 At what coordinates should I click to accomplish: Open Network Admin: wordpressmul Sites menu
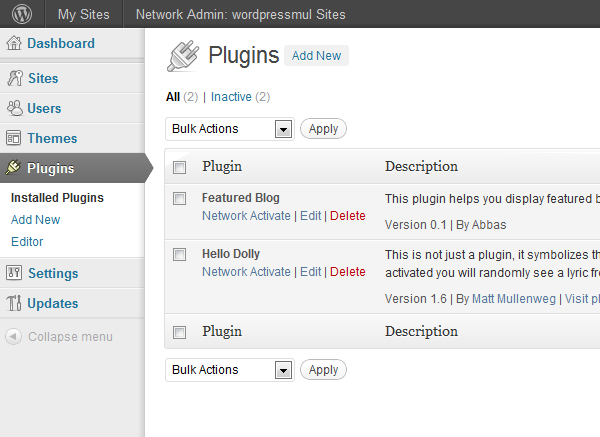(241, 14)
